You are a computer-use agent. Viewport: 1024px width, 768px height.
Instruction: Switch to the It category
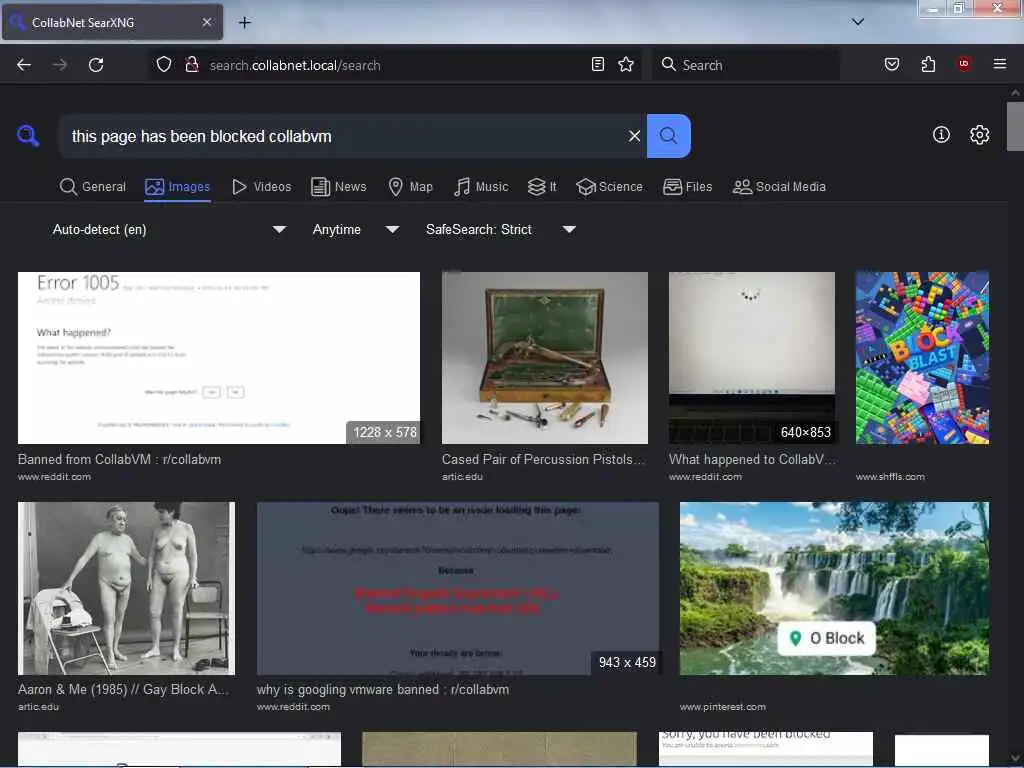[x=542, y=187]
